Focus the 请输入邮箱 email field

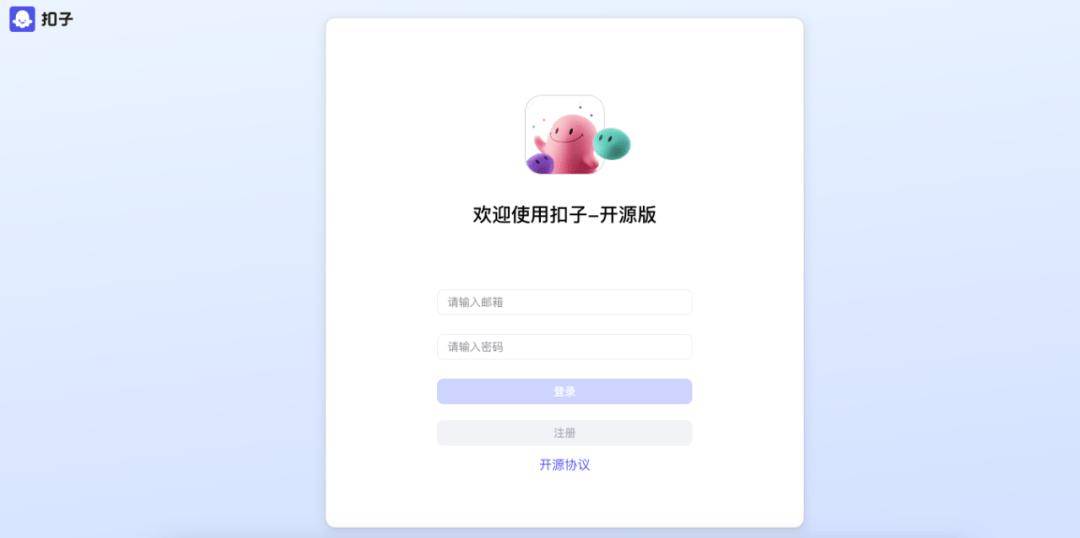pyautogui.click(x=564, y=302)
